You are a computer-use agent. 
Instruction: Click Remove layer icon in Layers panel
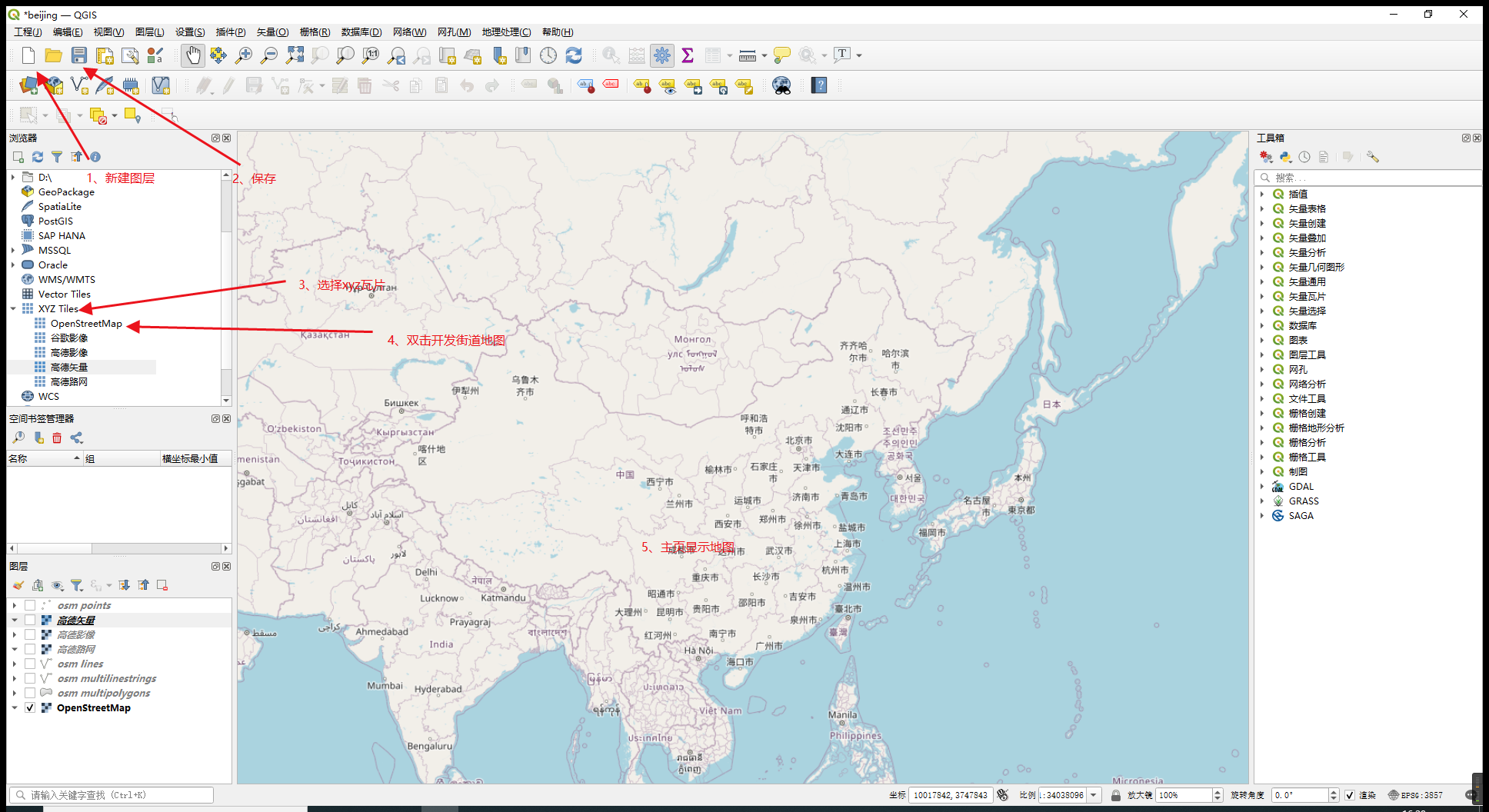(x=162, y=585)
